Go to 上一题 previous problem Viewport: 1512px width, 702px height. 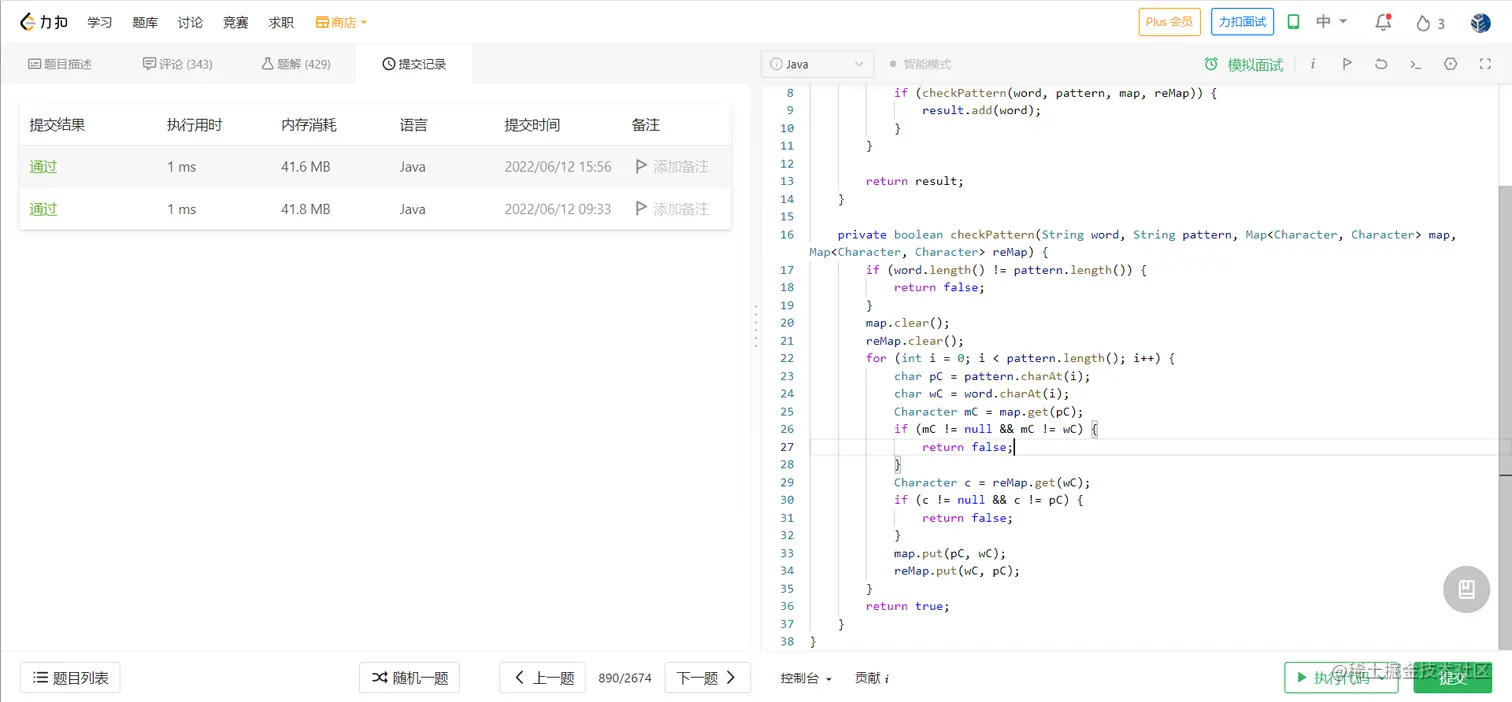tap(544, 678)
